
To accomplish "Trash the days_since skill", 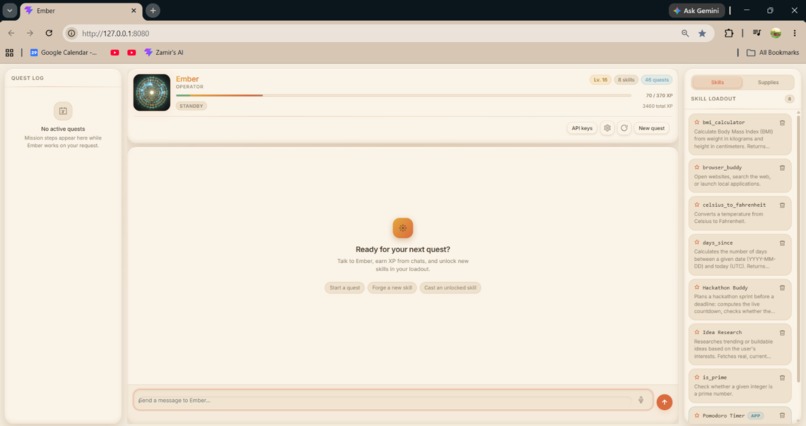I will 782,243.
